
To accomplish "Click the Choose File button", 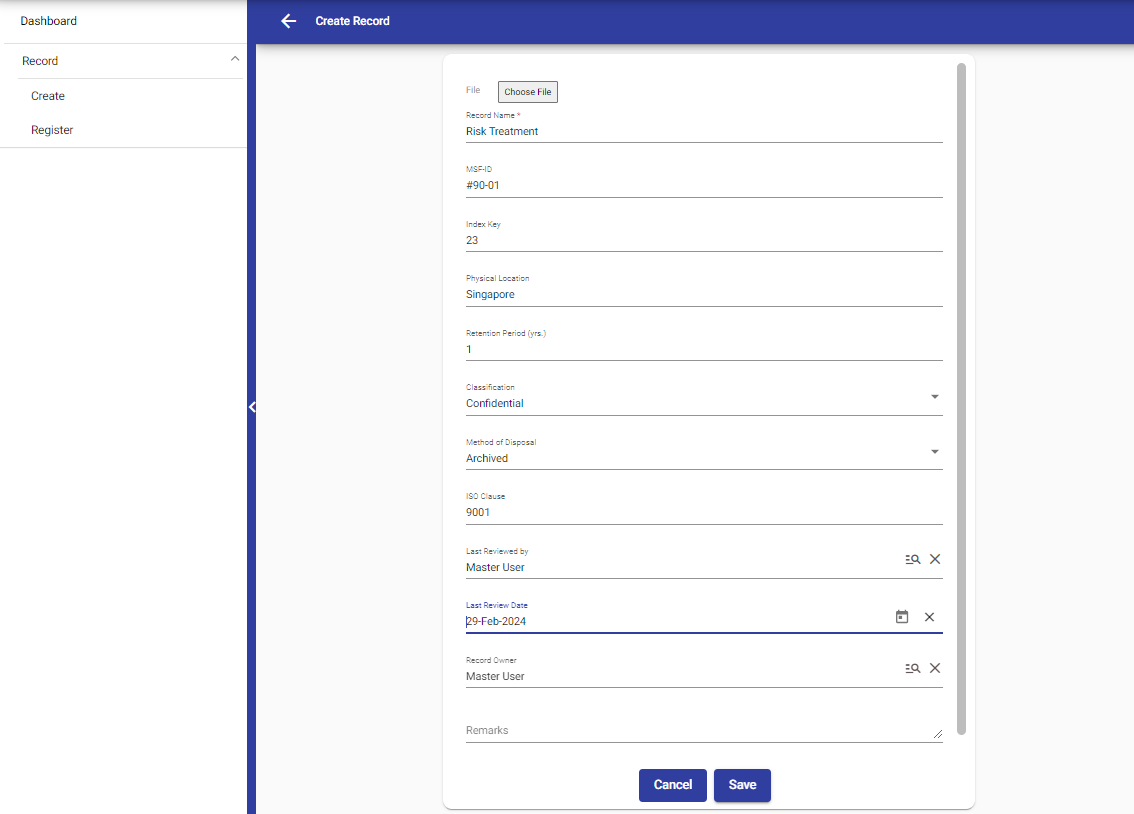I will click(x=527, y=92).
